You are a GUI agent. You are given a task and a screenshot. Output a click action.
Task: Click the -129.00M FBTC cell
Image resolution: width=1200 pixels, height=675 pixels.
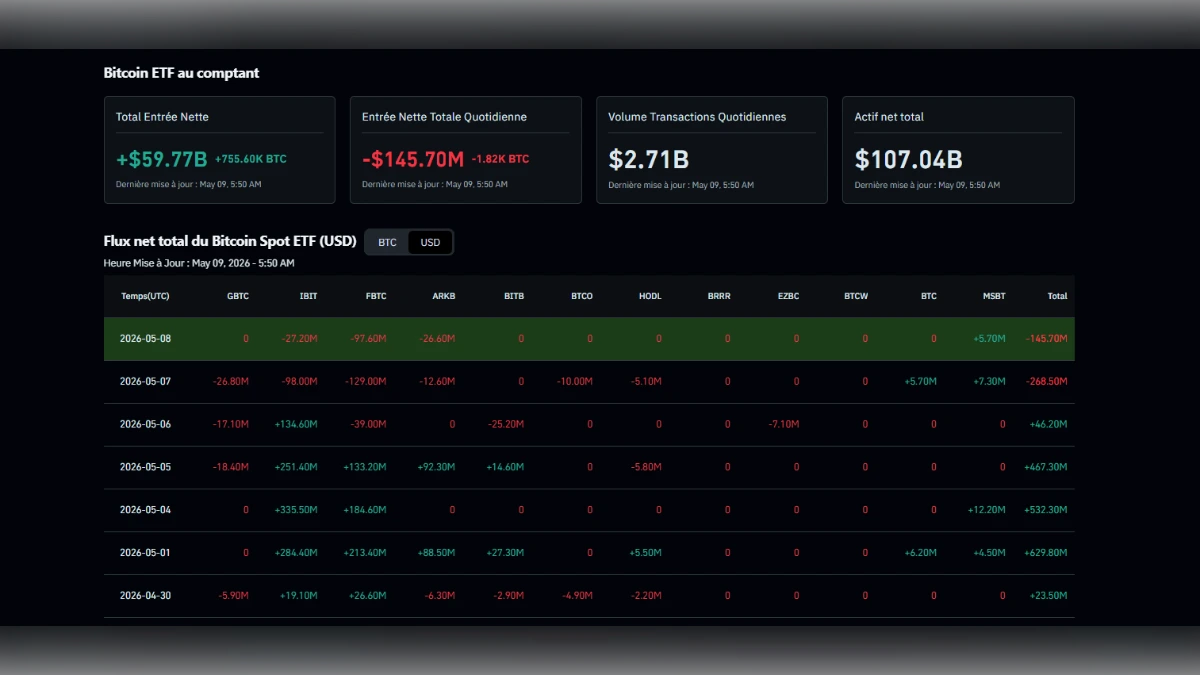(x=366, y=382)
